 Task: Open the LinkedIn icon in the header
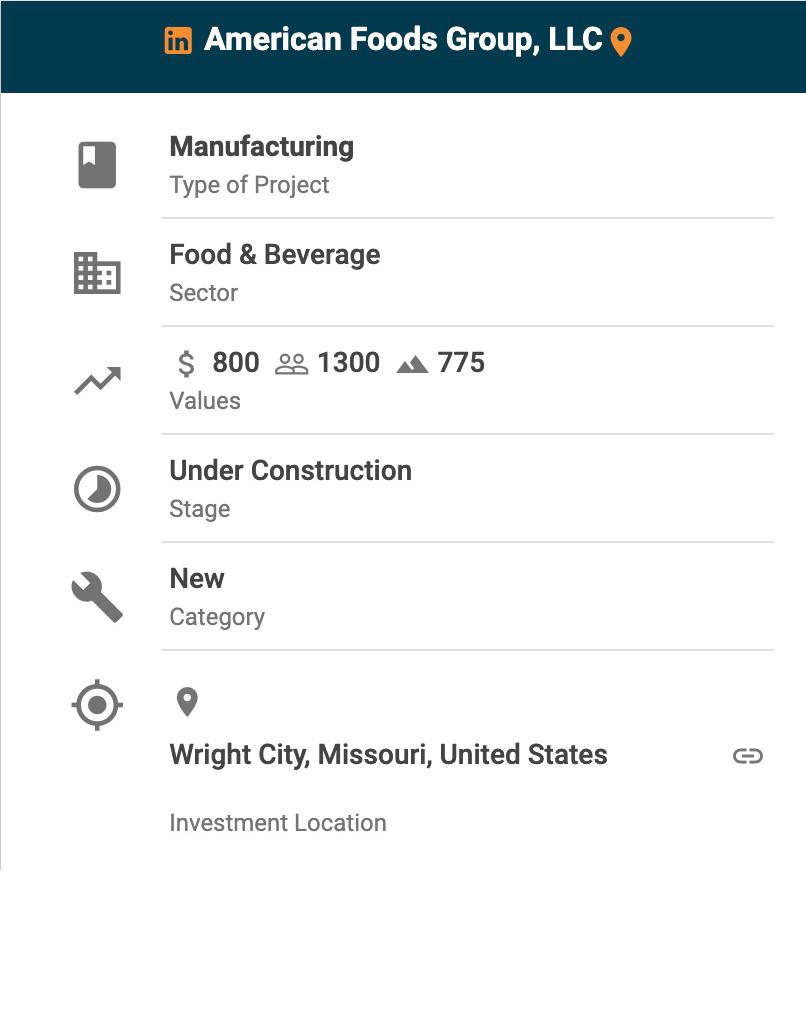178,41
